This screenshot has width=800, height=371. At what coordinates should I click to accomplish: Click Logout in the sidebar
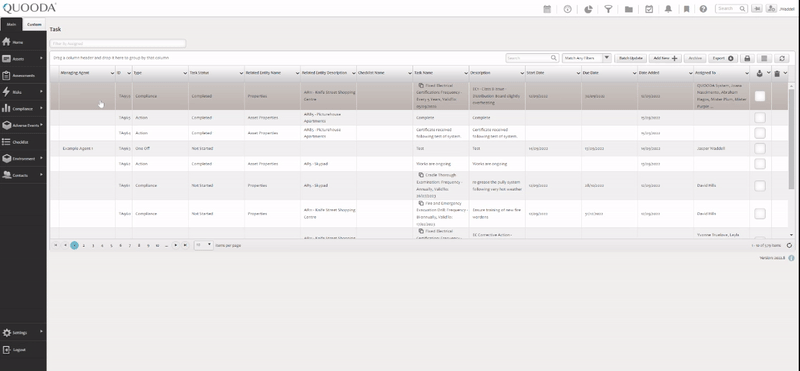[x=23, y=350]
